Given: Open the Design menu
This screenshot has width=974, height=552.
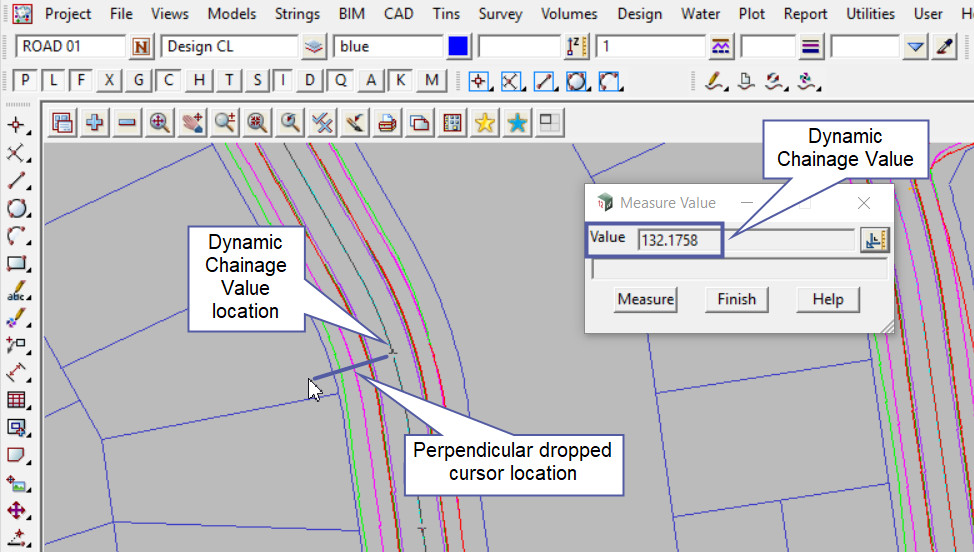Looking at the screenshot, I should click(x=639, y=14).
